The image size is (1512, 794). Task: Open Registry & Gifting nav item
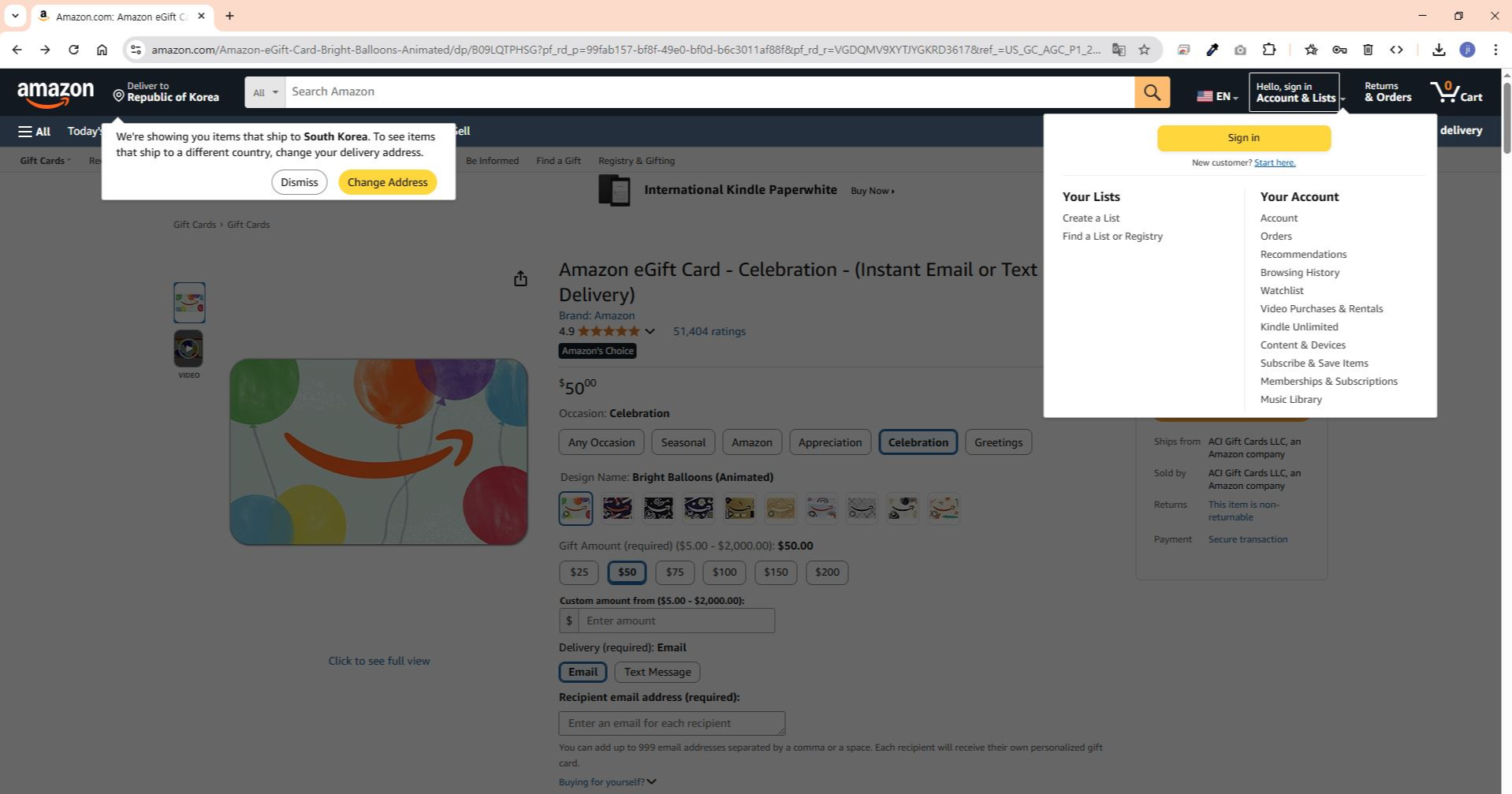(x=636, y=161)
